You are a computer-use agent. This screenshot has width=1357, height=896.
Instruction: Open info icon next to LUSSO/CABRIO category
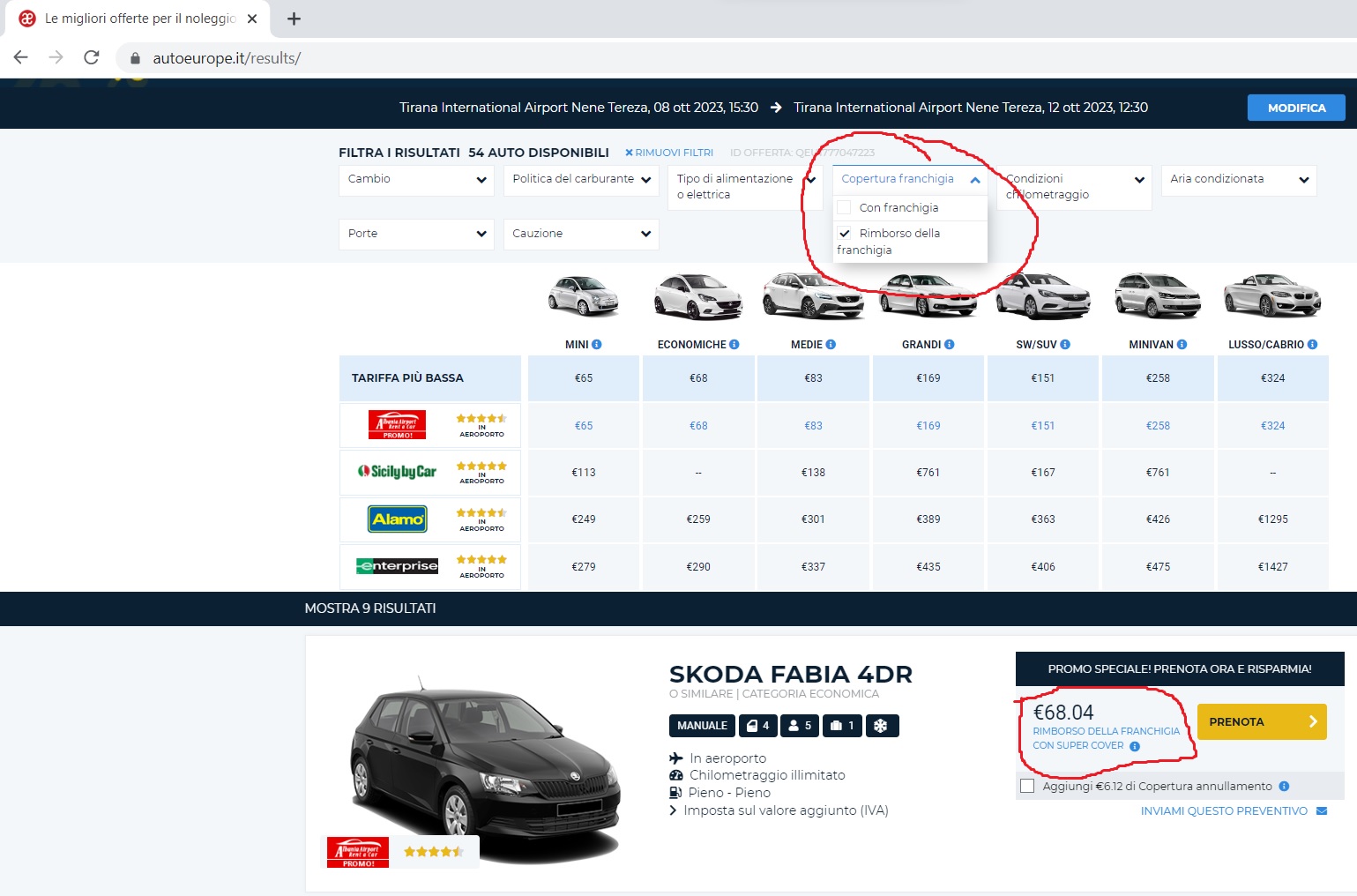pos(1313,345)
